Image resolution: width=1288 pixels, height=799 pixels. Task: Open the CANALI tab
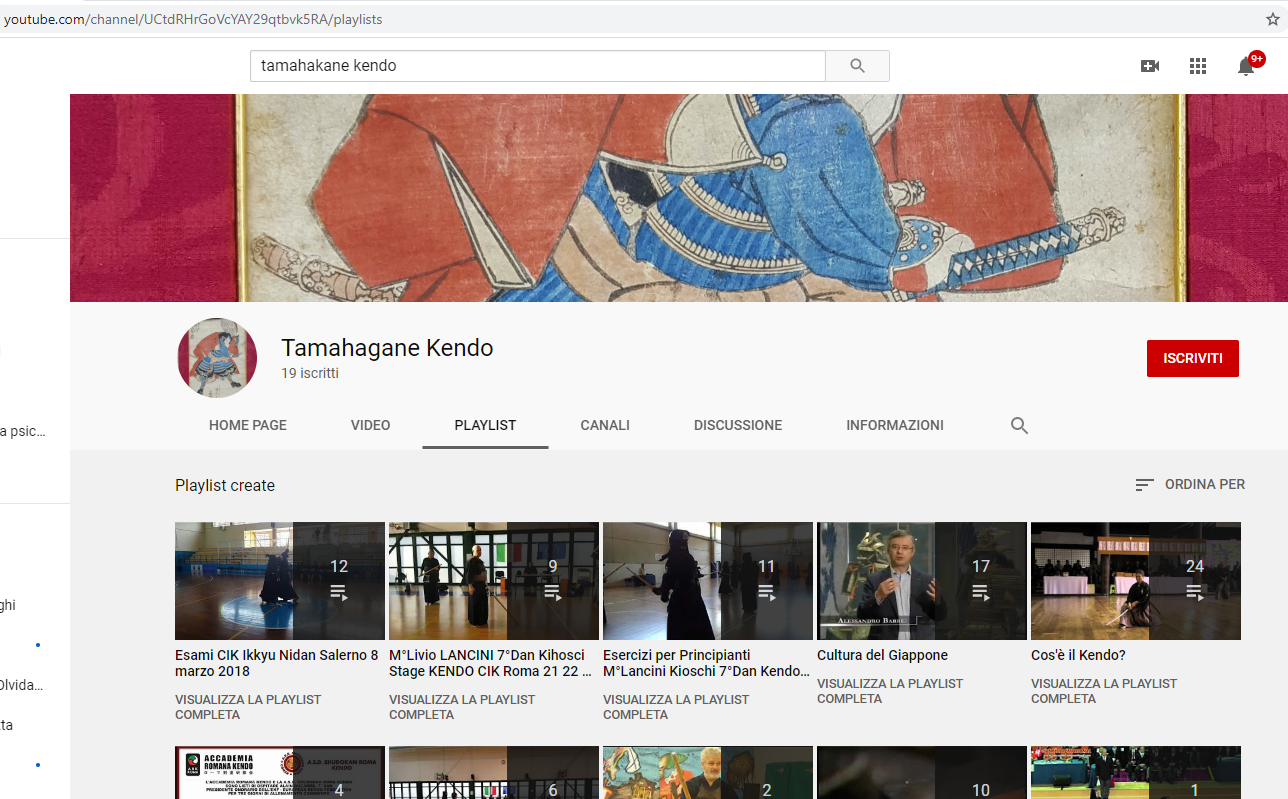click(x=605, y=425)
